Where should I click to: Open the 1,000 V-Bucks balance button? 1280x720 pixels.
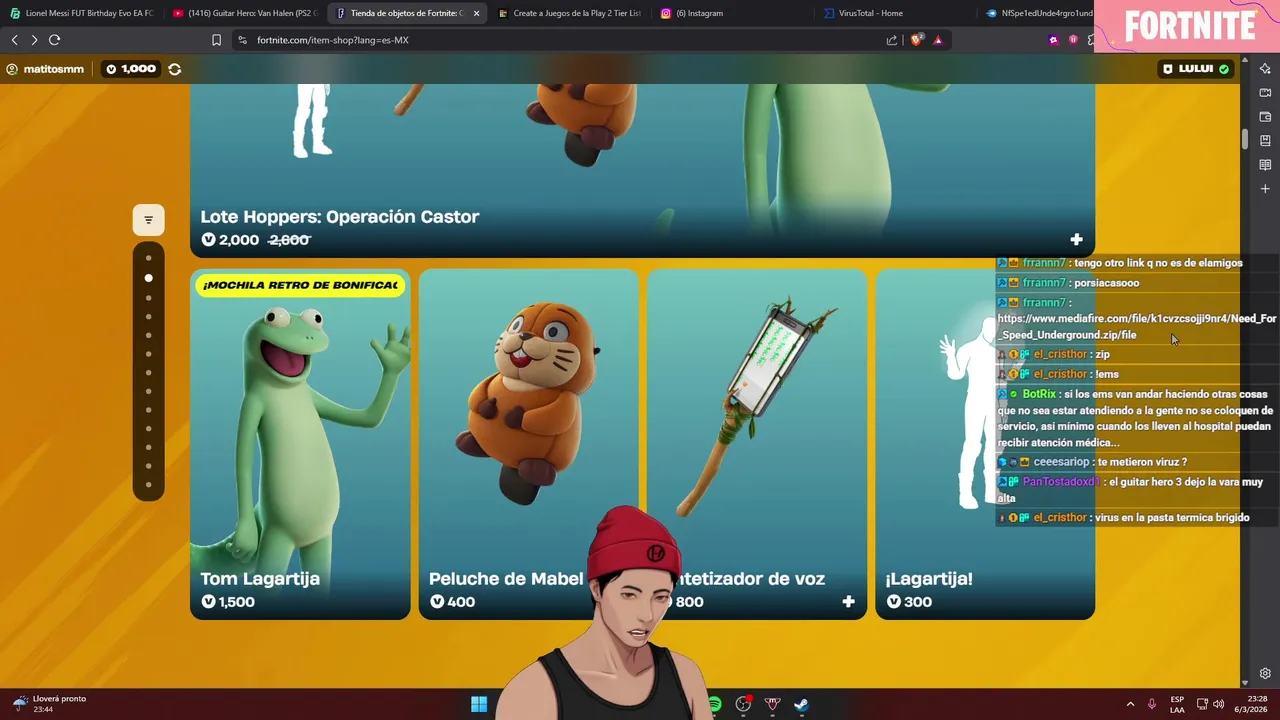(x=131, y=69)
